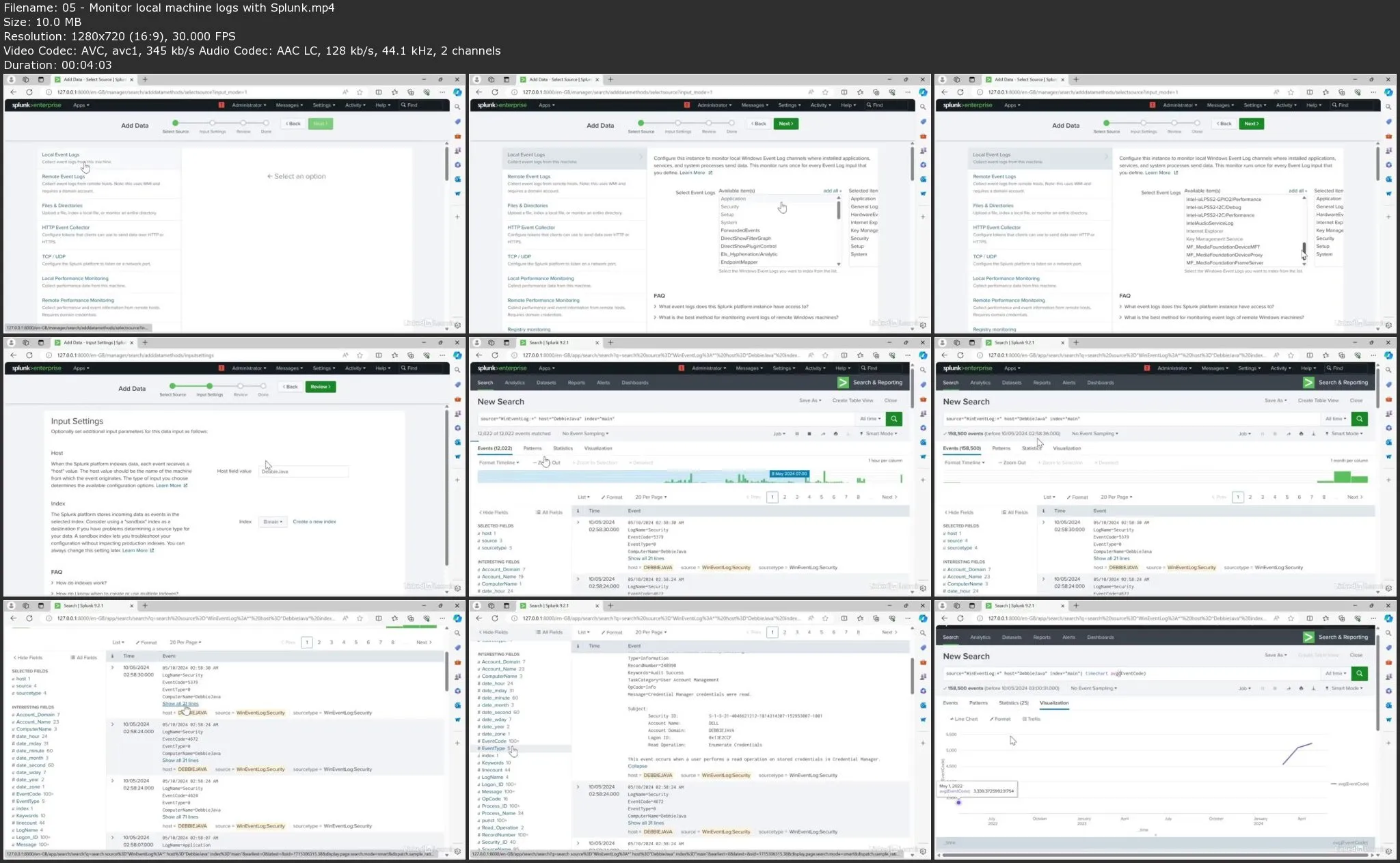Click Search & Reporting app icon in Visualization frame
The image size is (1400, 863).
tap(1308, 637)
